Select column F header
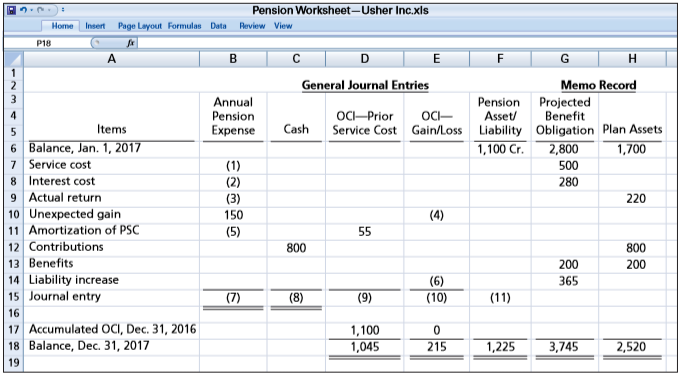 [500, 59]
